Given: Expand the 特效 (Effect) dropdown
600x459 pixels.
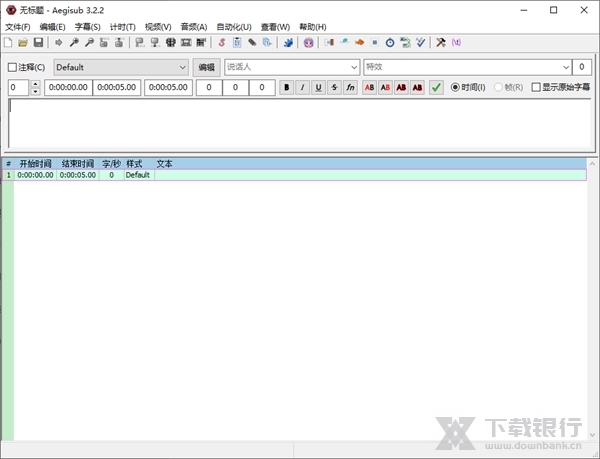Looking at the screenshot, I should coord(565,67).
